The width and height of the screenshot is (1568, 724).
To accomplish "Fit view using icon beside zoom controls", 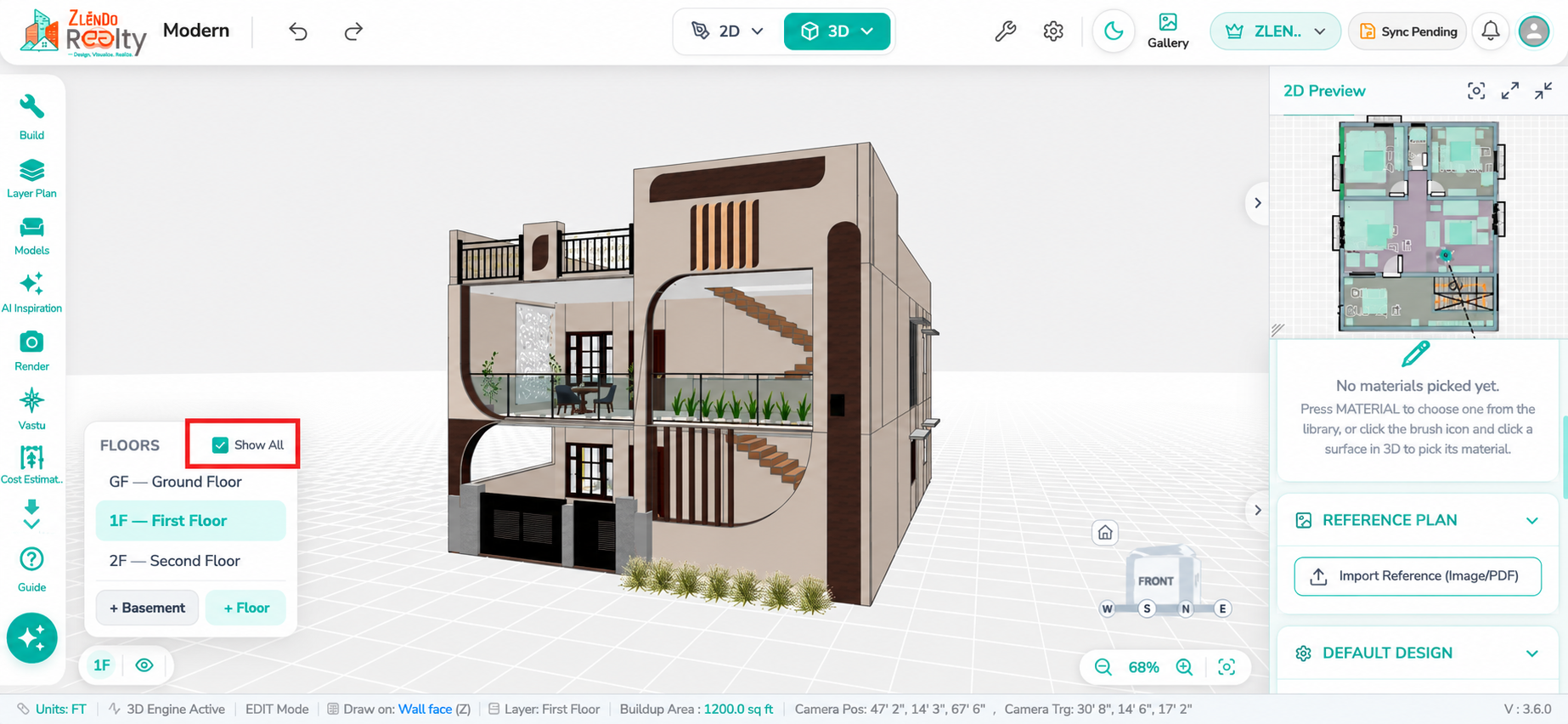I will click(x=1227, y=667).
